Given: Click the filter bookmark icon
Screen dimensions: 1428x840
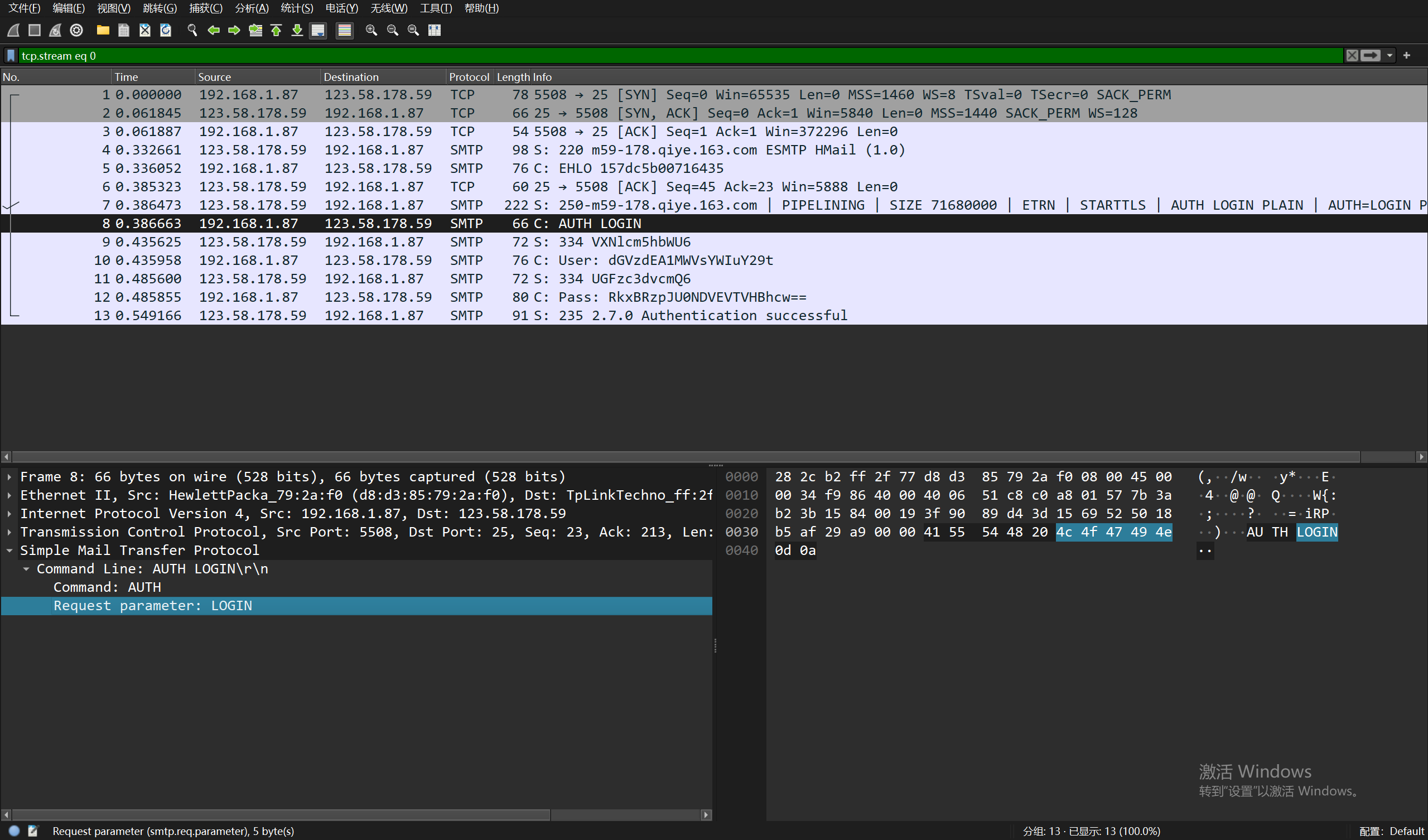Looking at the screenshot, I should coord(11,56).
